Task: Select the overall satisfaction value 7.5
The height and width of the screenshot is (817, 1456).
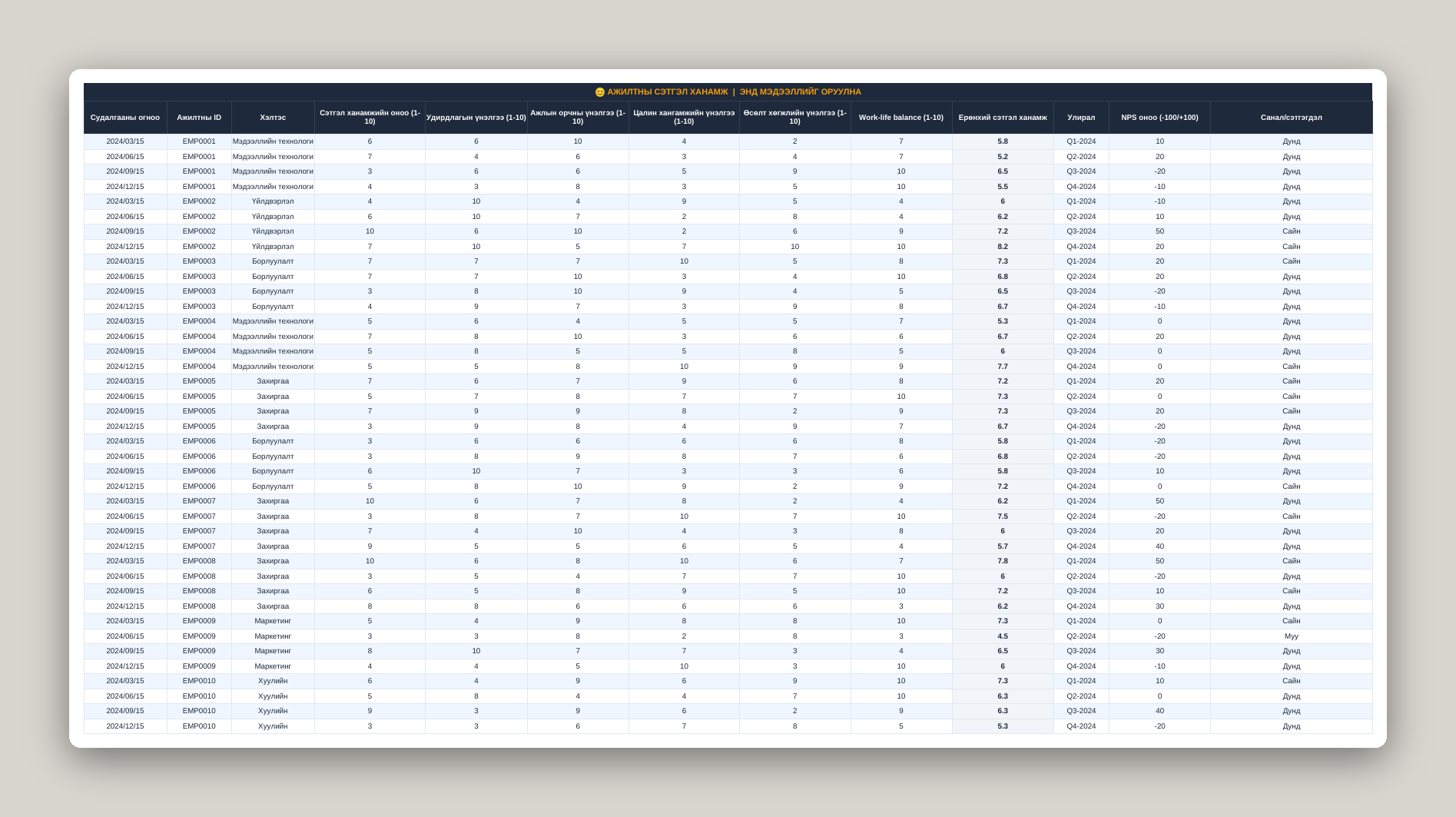Action: pos(1003,516)
